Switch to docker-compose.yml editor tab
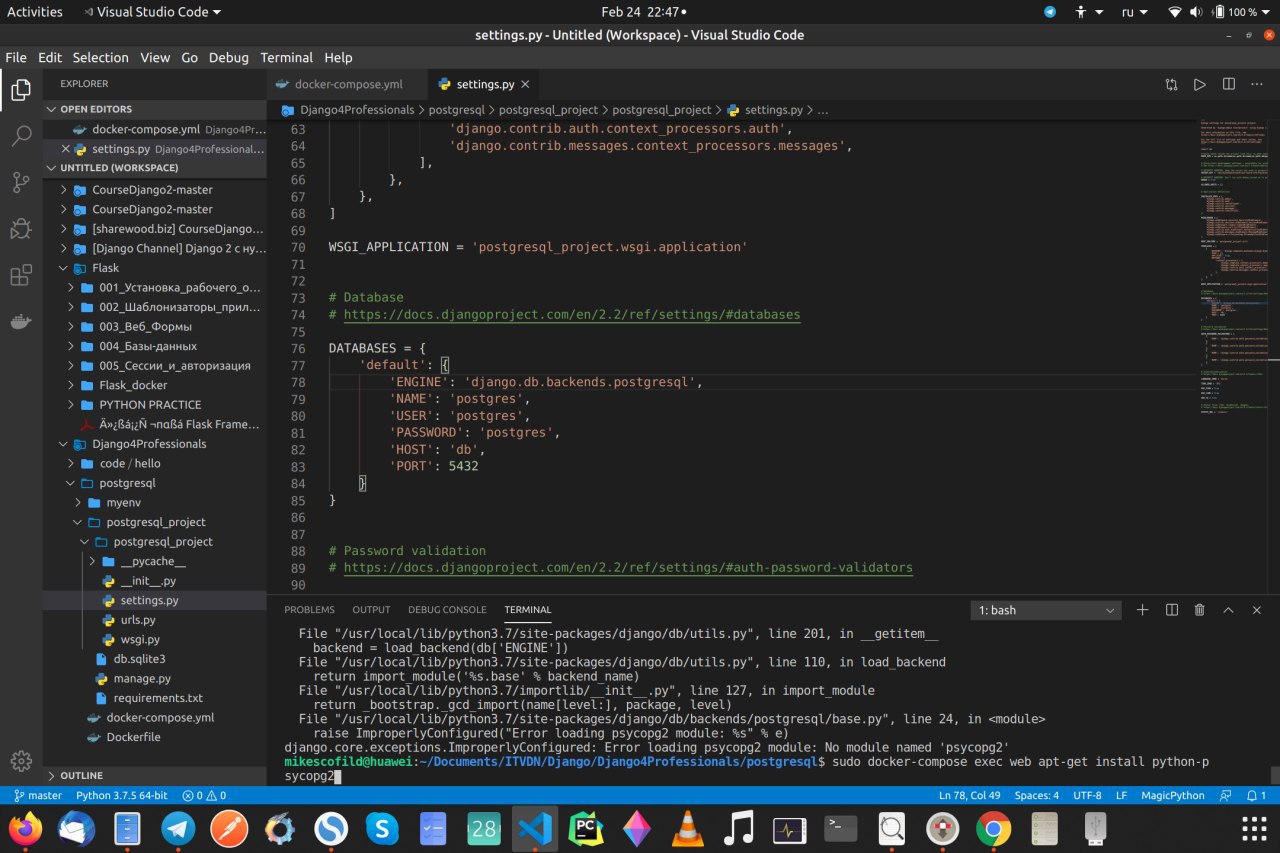 [x=347, y=85]
